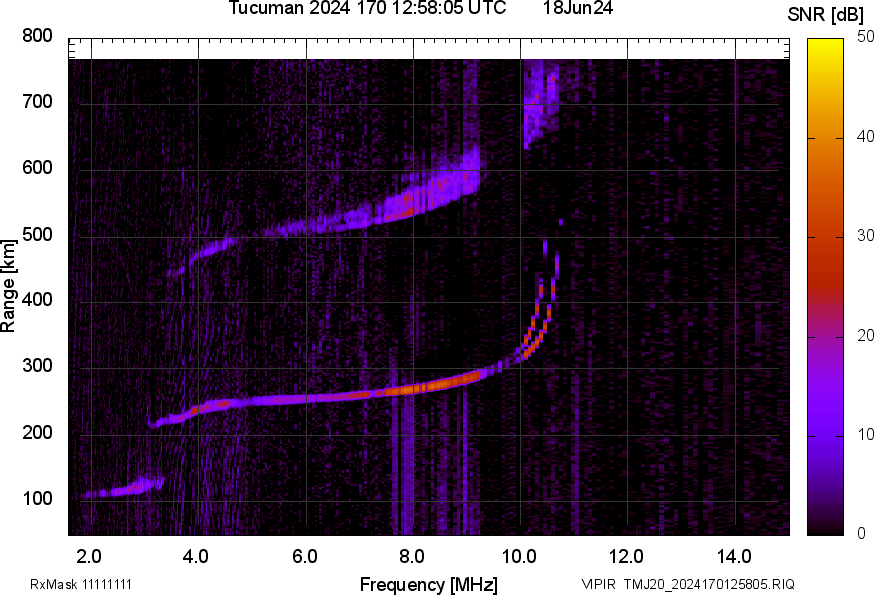Click the range axis tick label 100
The height and width of the screenshot is (595, 874).
[x=37, y=498]
